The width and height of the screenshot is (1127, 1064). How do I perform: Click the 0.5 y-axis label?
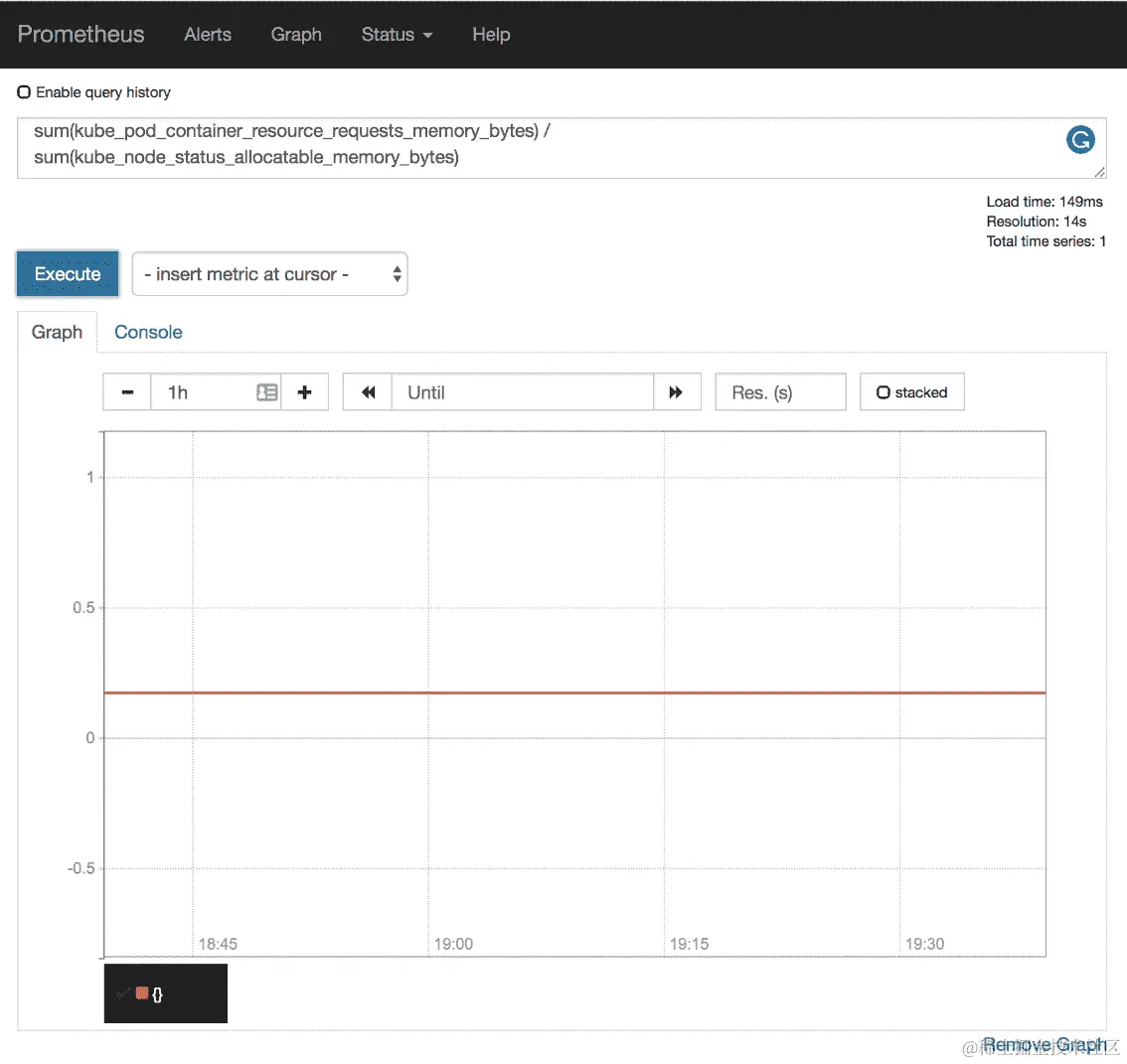point(83,608)
